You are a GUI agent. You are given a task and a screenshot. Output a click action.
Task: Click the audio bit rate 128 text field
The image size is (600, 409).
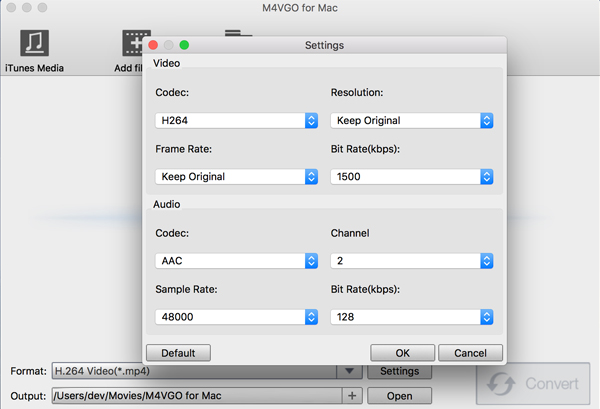(406, 317)
